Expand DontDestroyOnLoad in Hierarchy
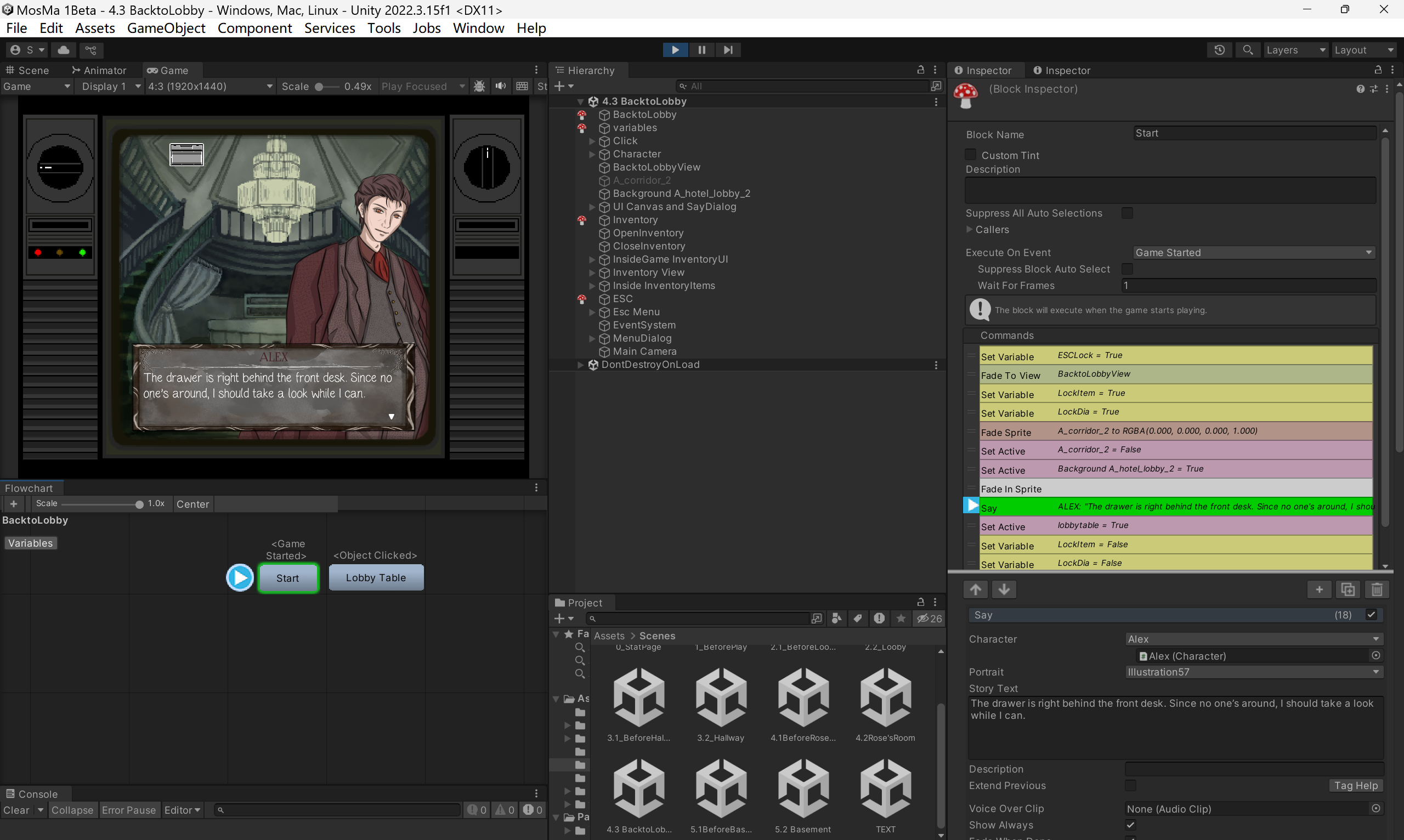The image size is (1404, 840). pos(580,365)
